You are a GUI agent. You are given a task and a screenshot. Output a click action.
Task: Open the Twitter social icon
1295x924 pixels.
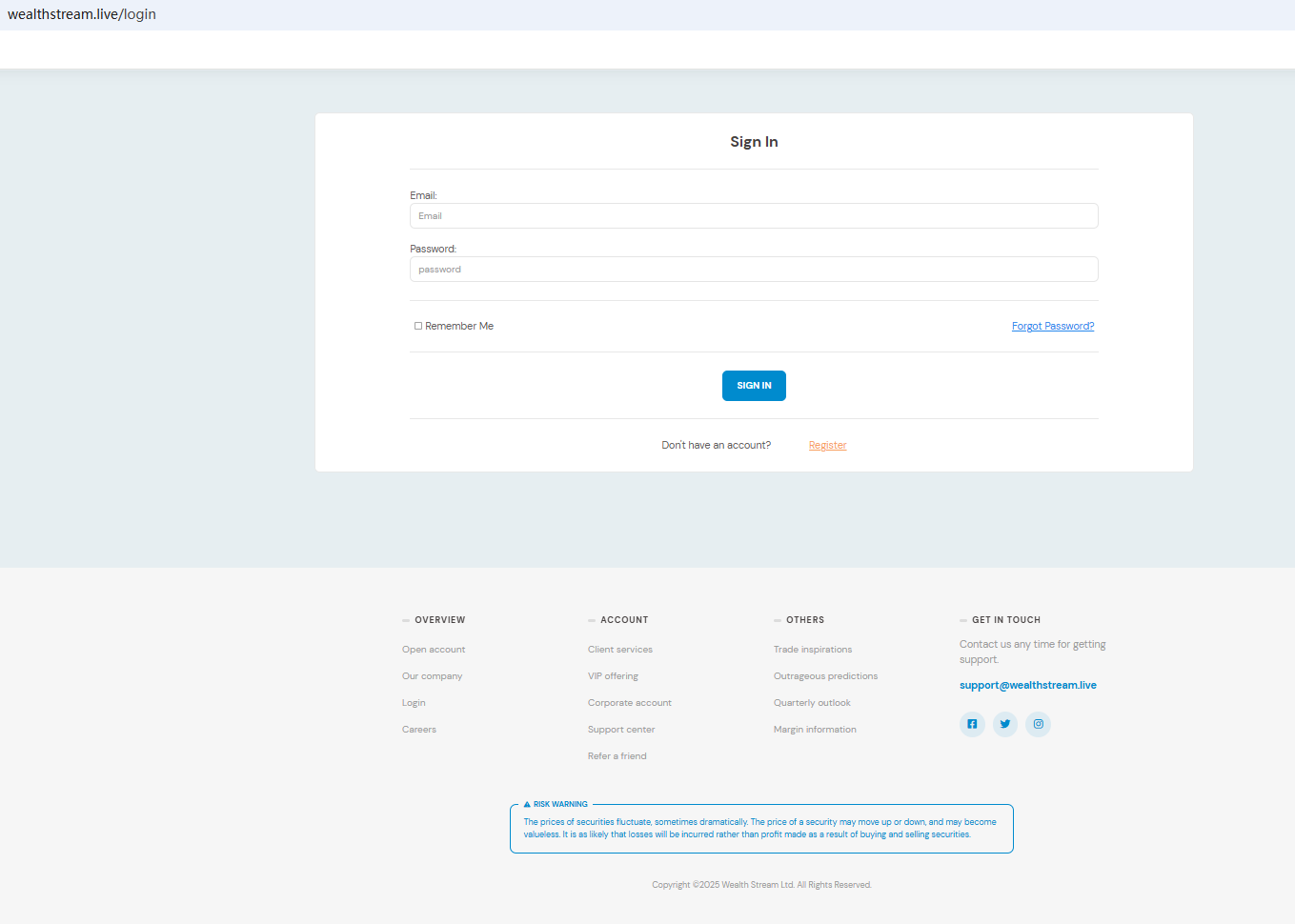pos(1005,724)
